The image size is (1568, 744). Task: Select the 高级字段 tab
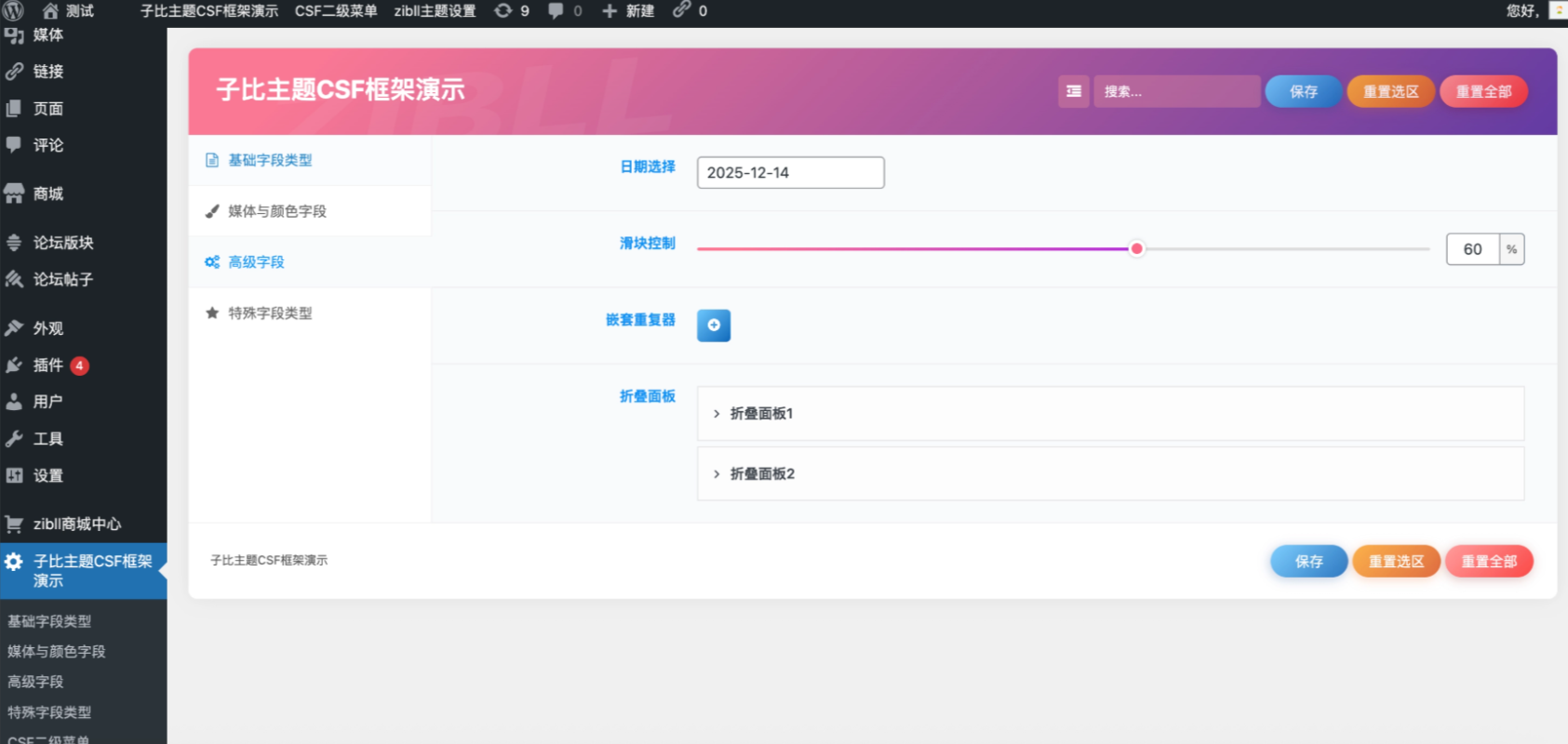tap(310, 262)
